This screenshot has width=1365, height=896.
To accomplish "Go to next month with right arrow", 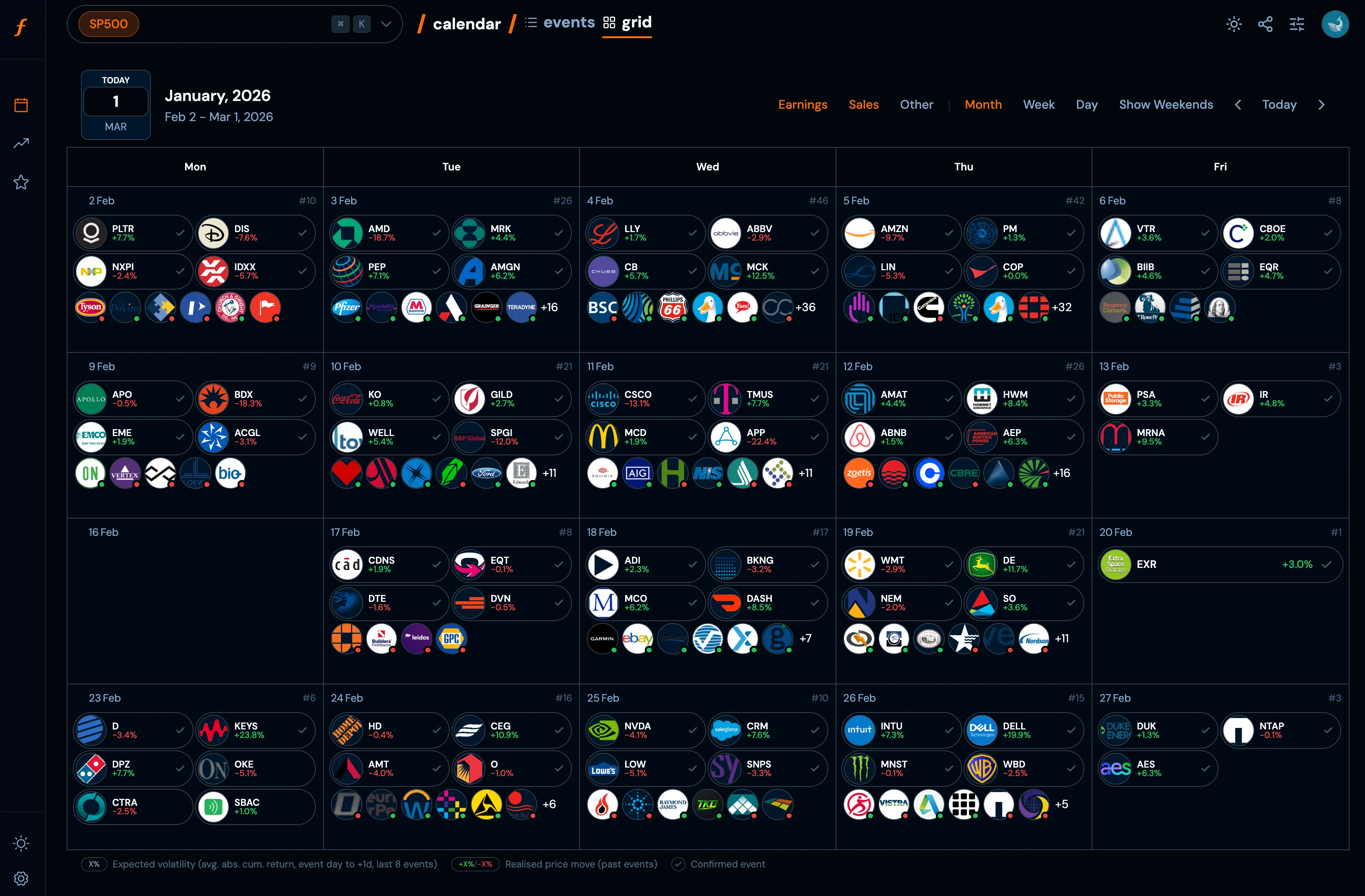I will coord(1321,104).
